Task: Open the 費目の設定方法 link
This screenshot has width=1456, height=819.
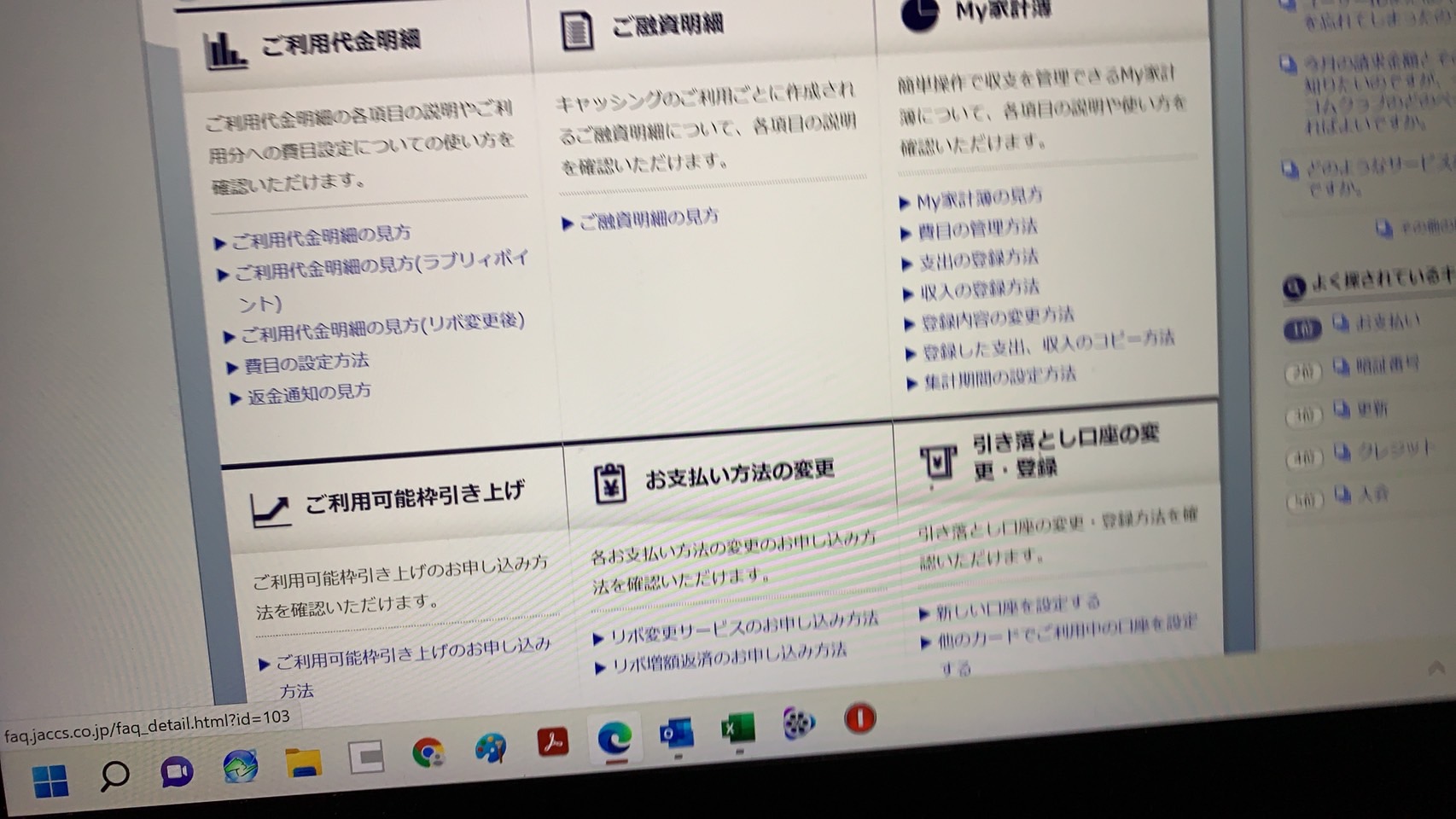Action: point(306,363)
